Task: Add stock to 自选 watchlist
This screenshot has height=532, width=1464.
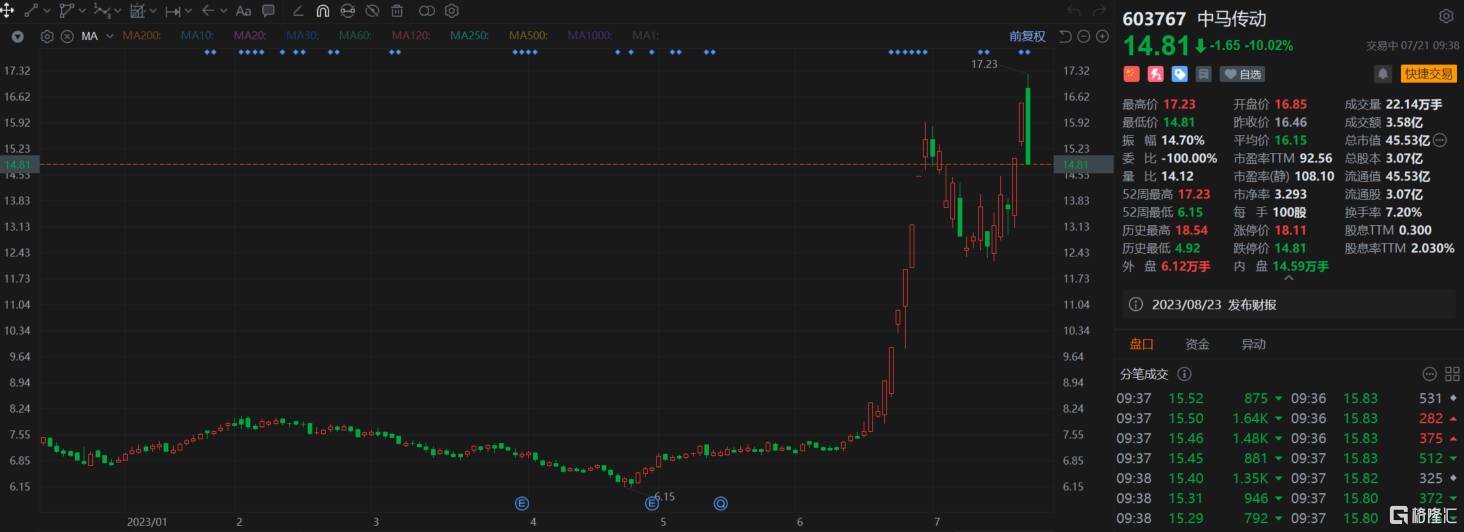Action: click(1242, 74)
